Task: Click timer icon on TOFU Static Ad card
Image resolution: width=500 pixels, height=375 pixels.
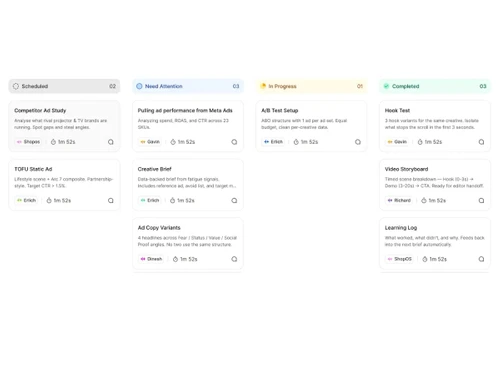Action: pyautogui.click(x=49, y=201)
